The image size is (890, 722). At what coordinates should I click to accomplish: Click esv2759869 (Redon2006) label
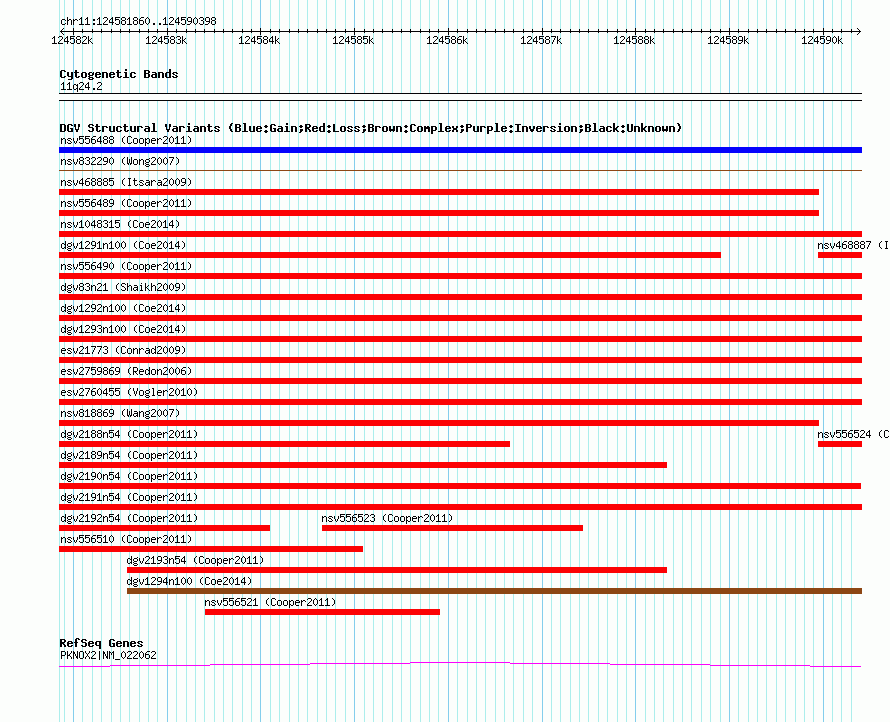(126, 371)
